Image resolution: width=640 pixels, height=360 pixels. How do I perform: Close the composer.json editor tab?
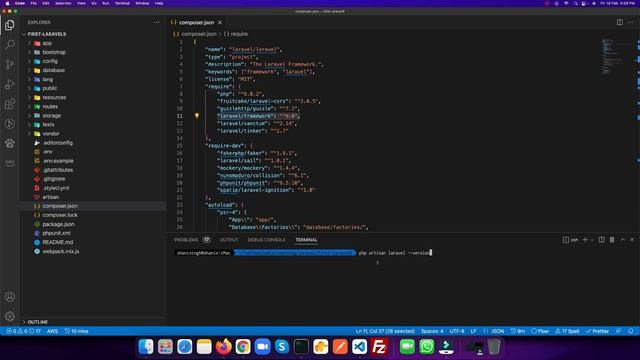tap(220, 22)
